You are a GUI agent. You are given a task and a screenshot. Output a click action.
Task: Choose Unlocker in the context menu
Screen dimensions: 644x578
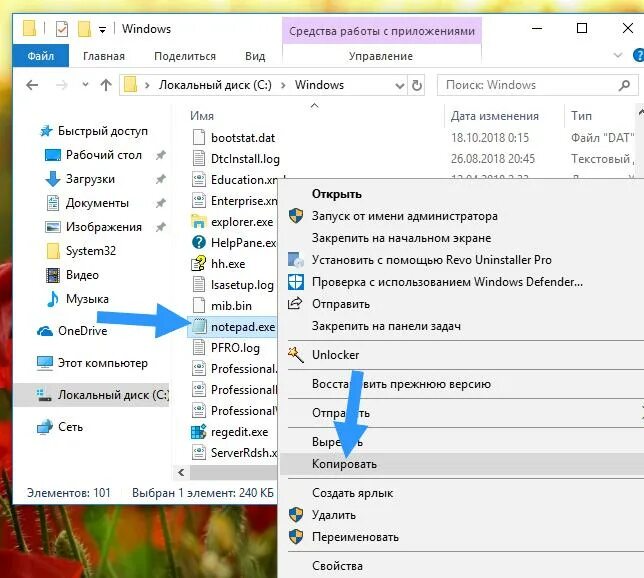[335, 355]
